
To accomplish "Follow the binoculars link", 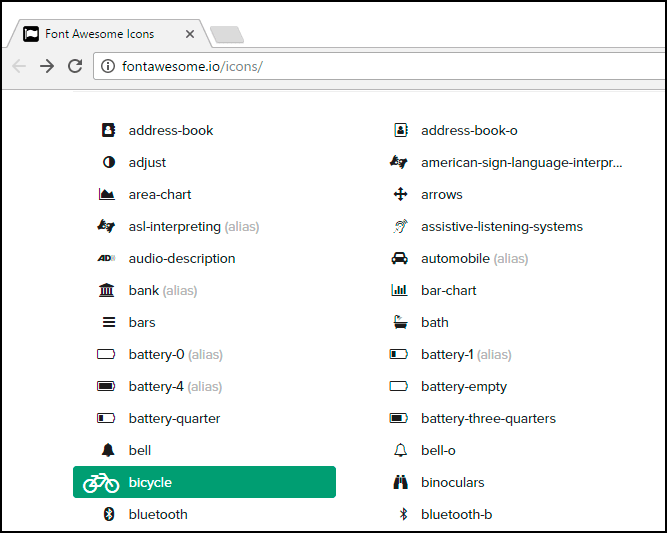I will tap(453, 482).
